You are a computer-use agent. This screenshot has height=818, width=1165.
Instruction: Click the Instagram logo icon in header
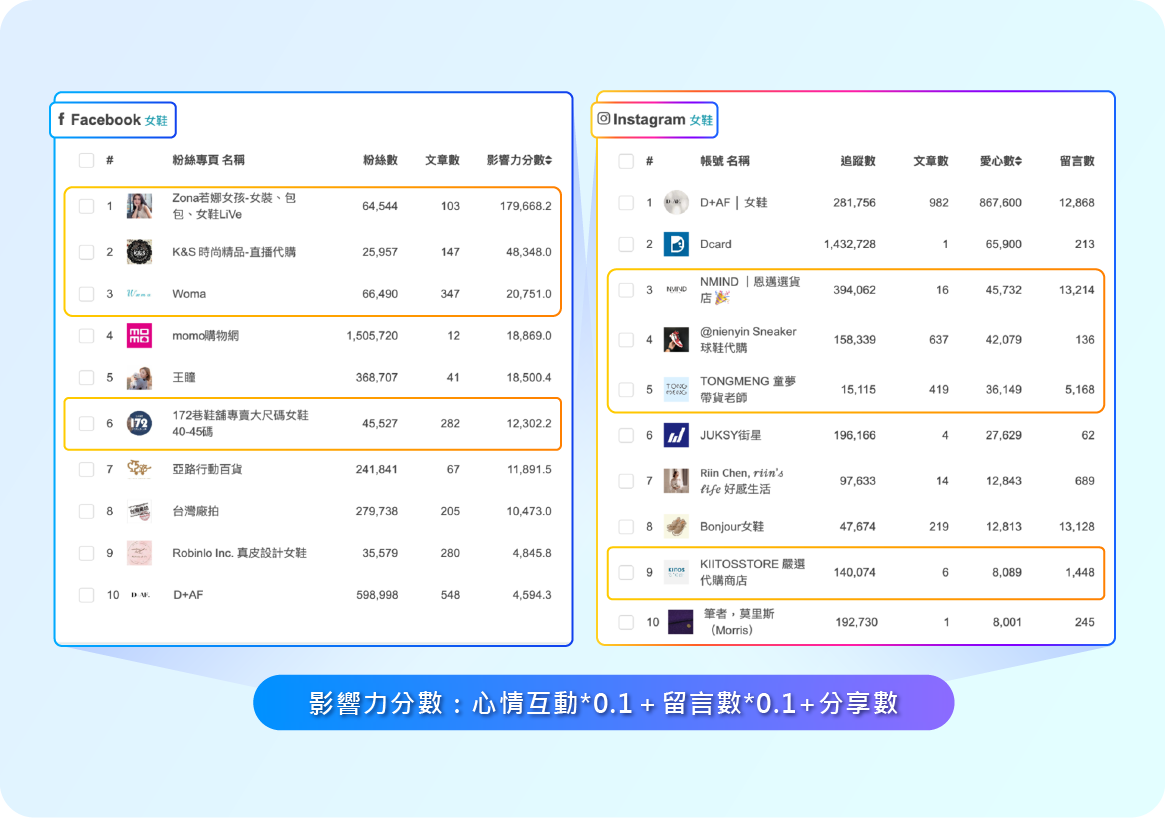(603, 119)
